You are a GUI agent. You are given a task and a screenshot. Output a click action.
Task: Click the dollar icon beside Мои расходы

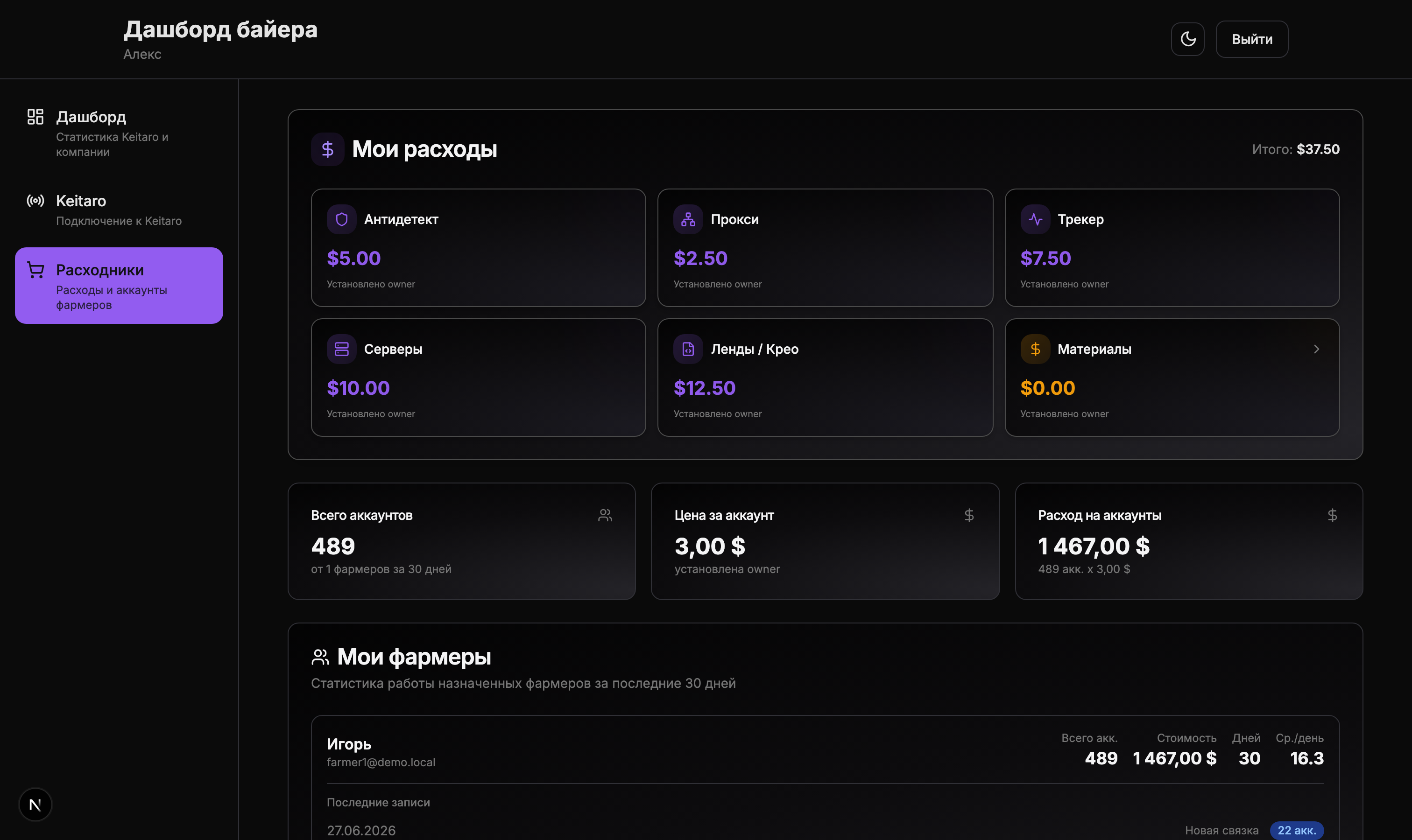(x=327, y=149)
